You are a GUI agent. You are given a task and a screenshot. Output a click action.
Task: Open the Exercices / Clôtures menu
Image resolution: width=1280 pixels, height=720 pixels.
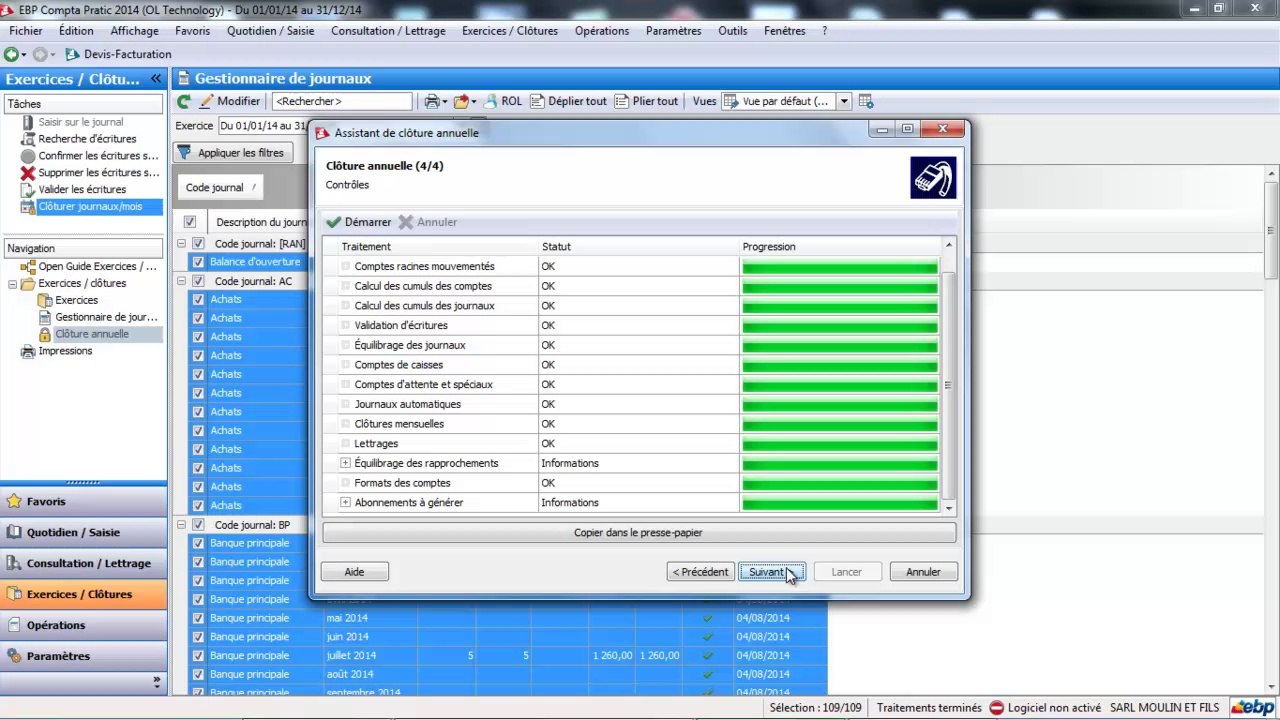pyautogui.click(x=510, y=31)
